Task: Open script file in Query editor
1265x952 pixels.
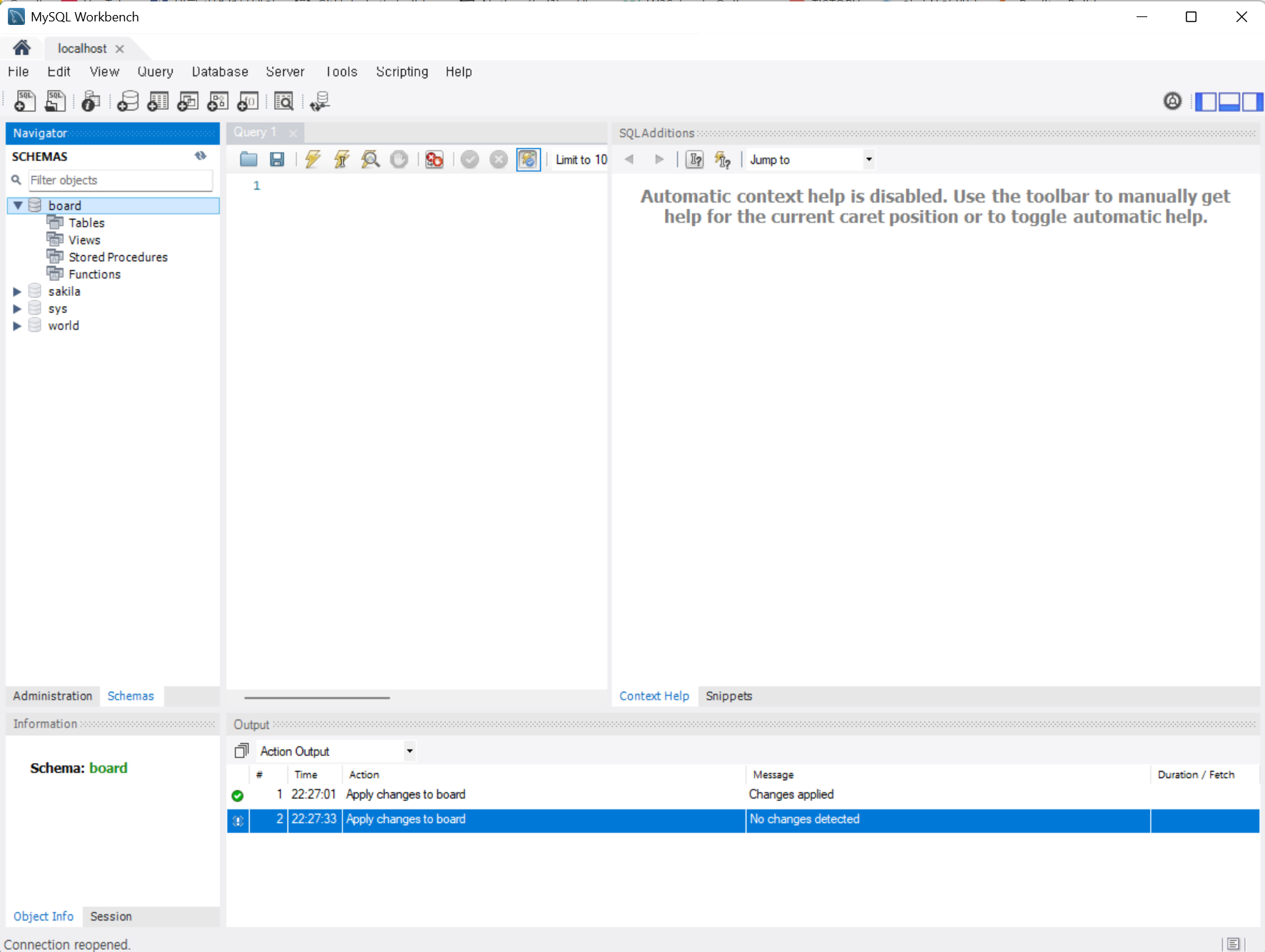Action: point(248,159)
